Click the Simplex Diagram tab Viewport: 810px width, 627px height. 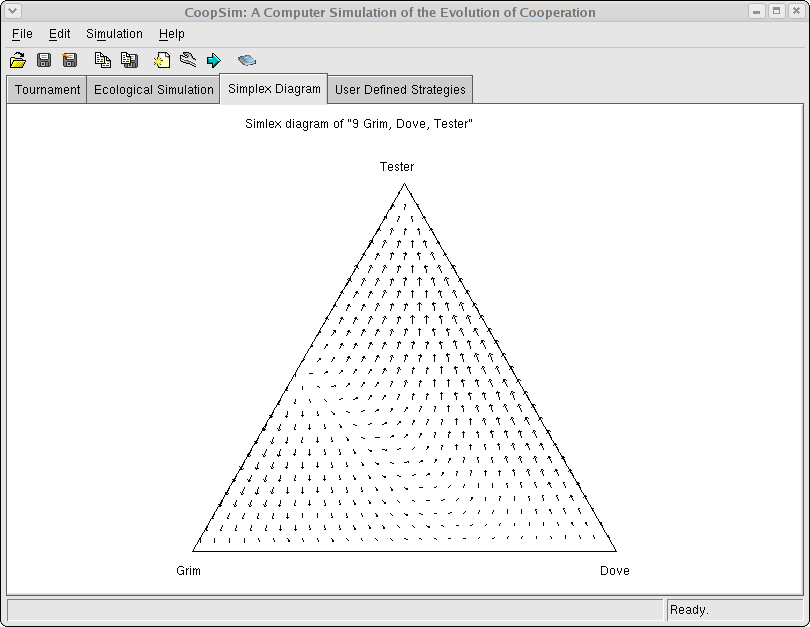click(x=273, y=88)
